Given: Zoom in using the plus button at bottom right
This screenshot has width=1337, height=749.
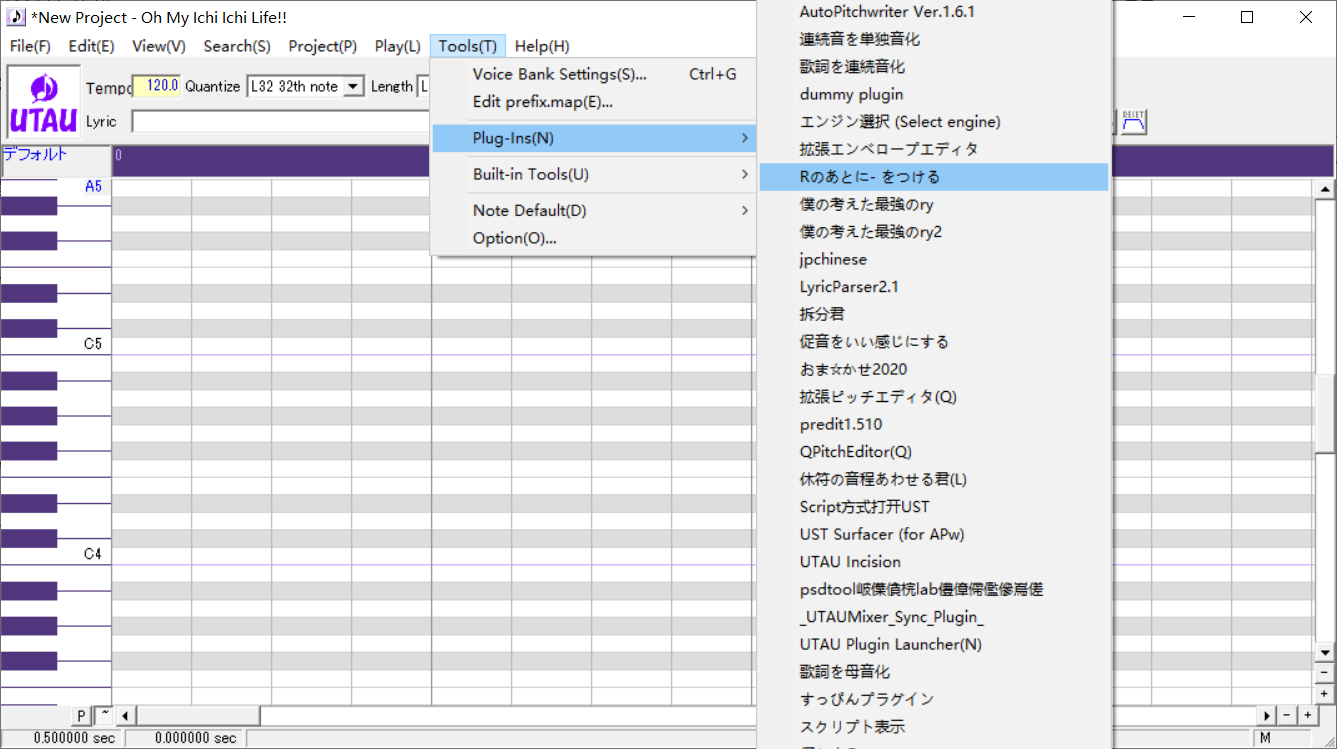Looking at the screenshot, I should [x=1308, y=715].
